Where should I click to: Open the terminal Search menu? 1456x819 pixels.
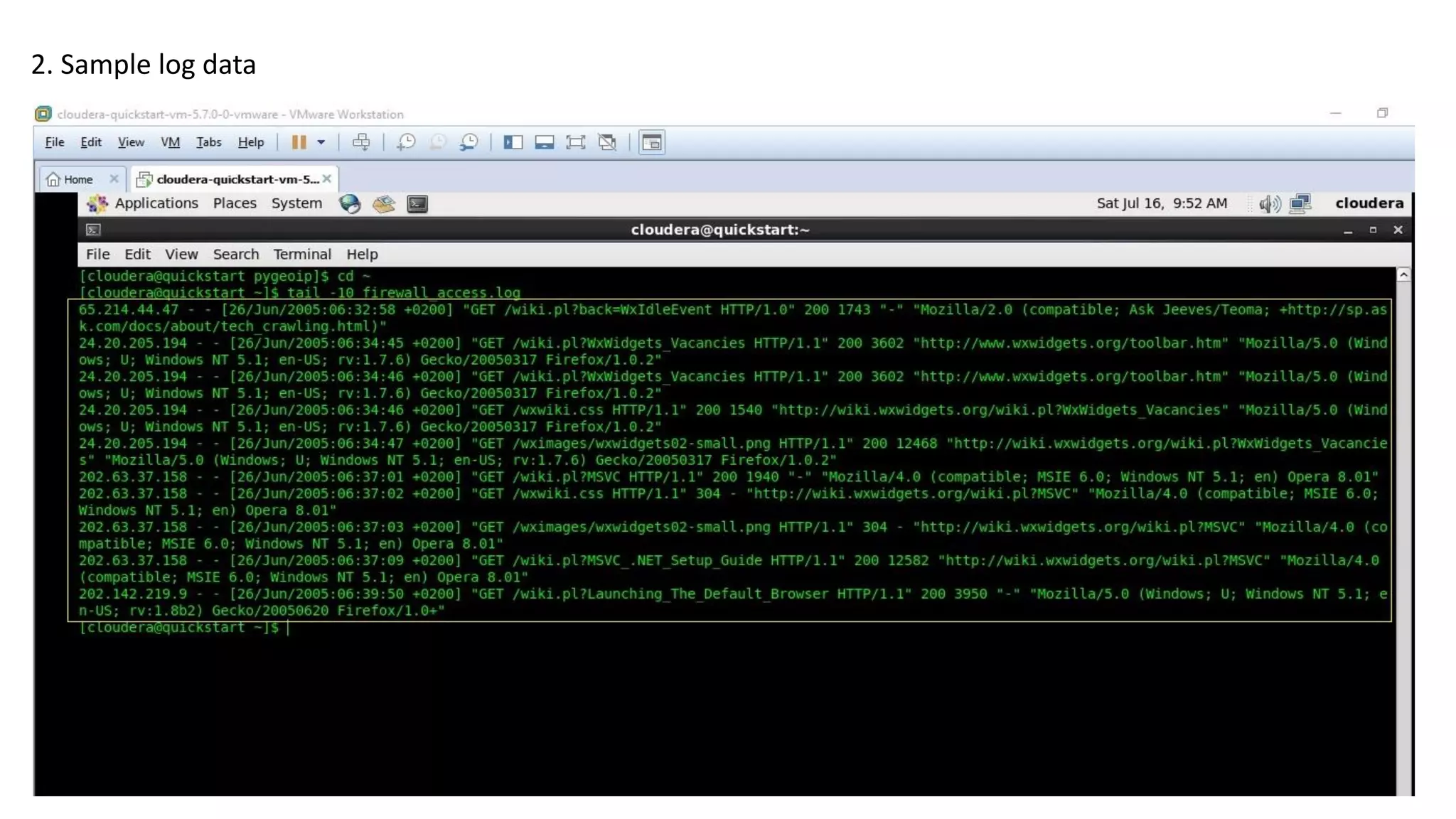[236, 255]
